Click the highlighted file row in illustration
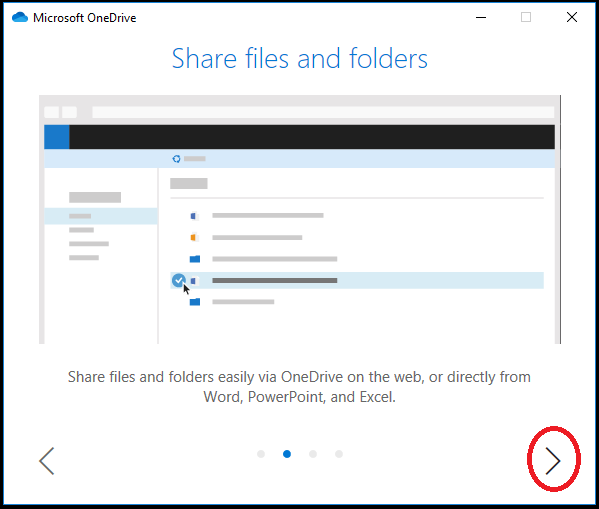 tap(357, 280)
